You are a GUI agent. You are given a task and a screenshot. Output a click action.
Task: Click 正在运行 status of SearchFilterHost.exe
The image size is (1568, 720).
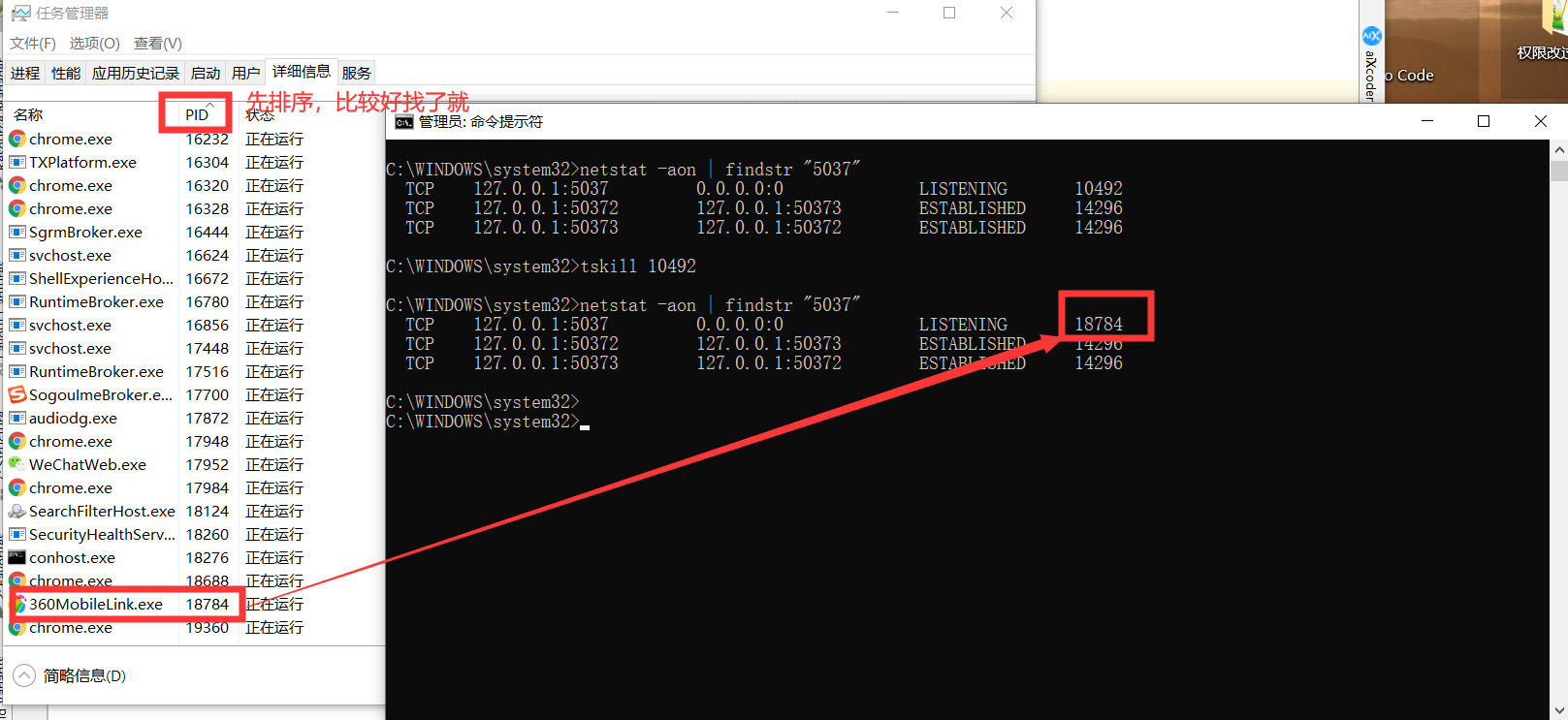click(274, 511)
